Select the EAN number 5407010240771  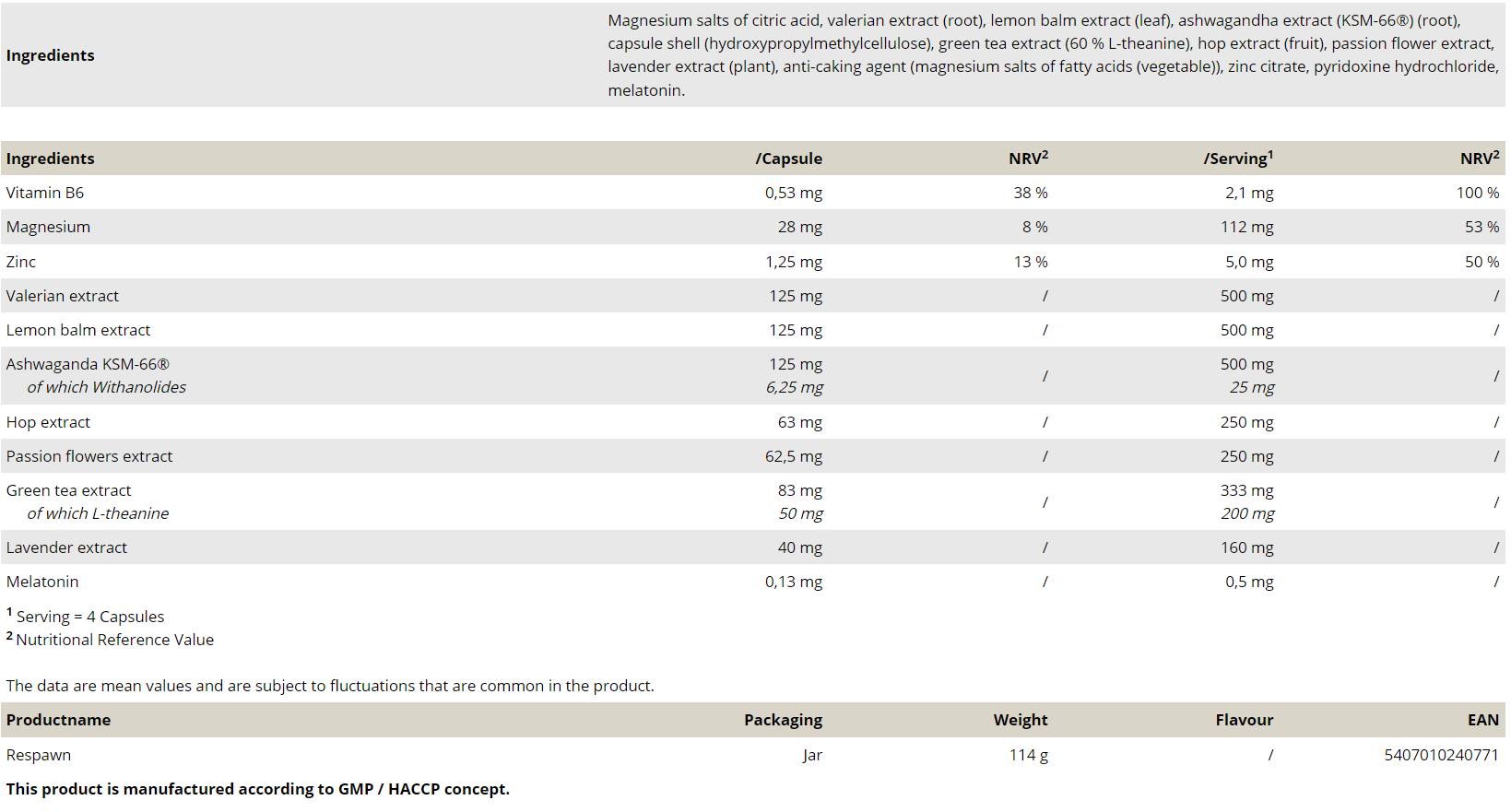(1441, 755)
